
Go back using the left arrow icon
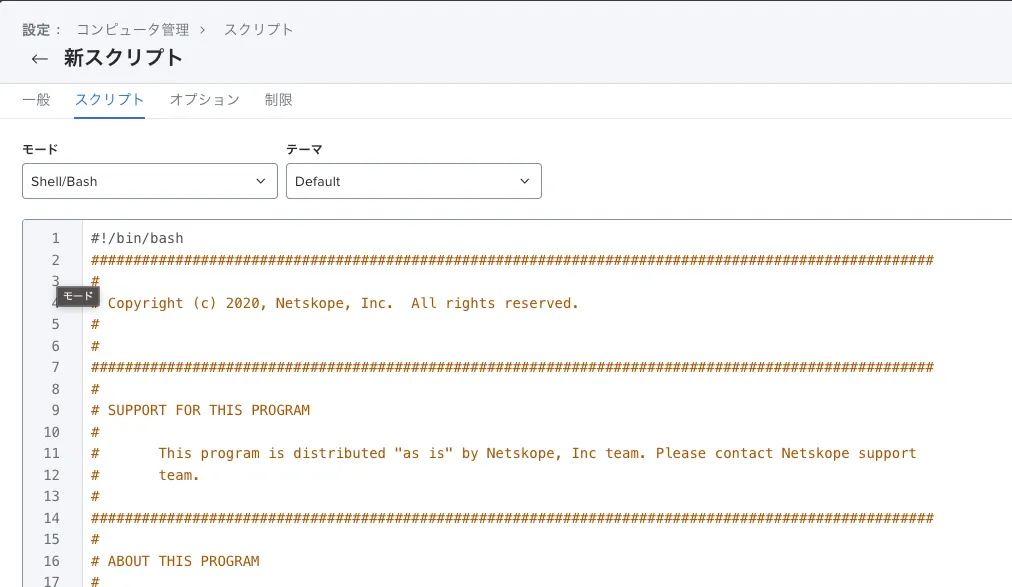(39, 59)
